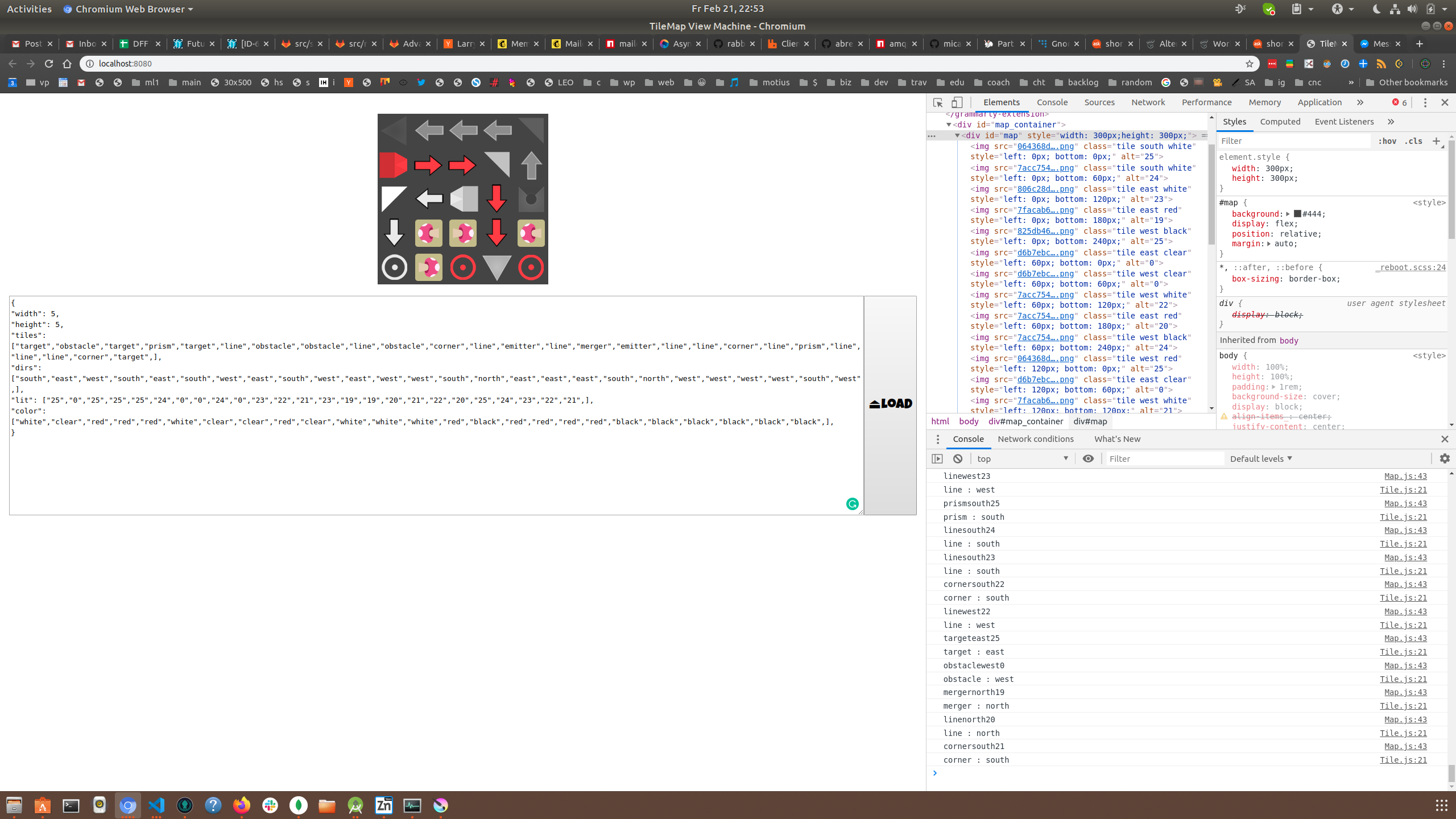Expand the background property triangle

[x=1288, y=214]
